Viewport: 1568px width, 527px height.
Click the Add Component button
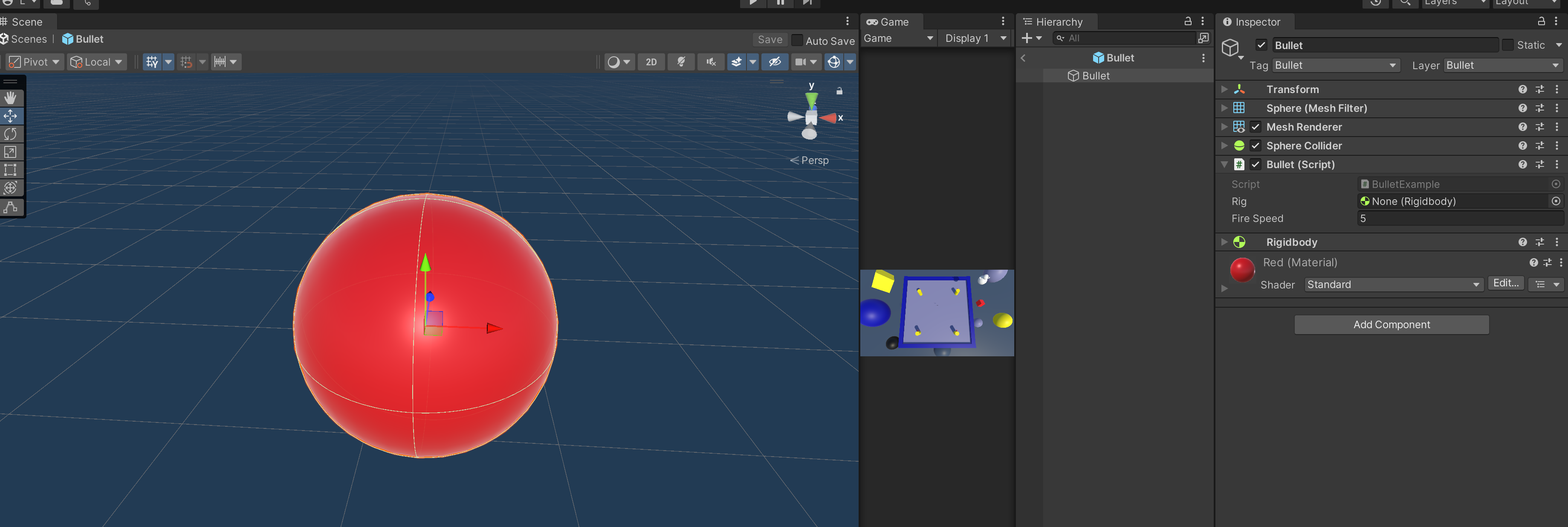(1391, 325)
